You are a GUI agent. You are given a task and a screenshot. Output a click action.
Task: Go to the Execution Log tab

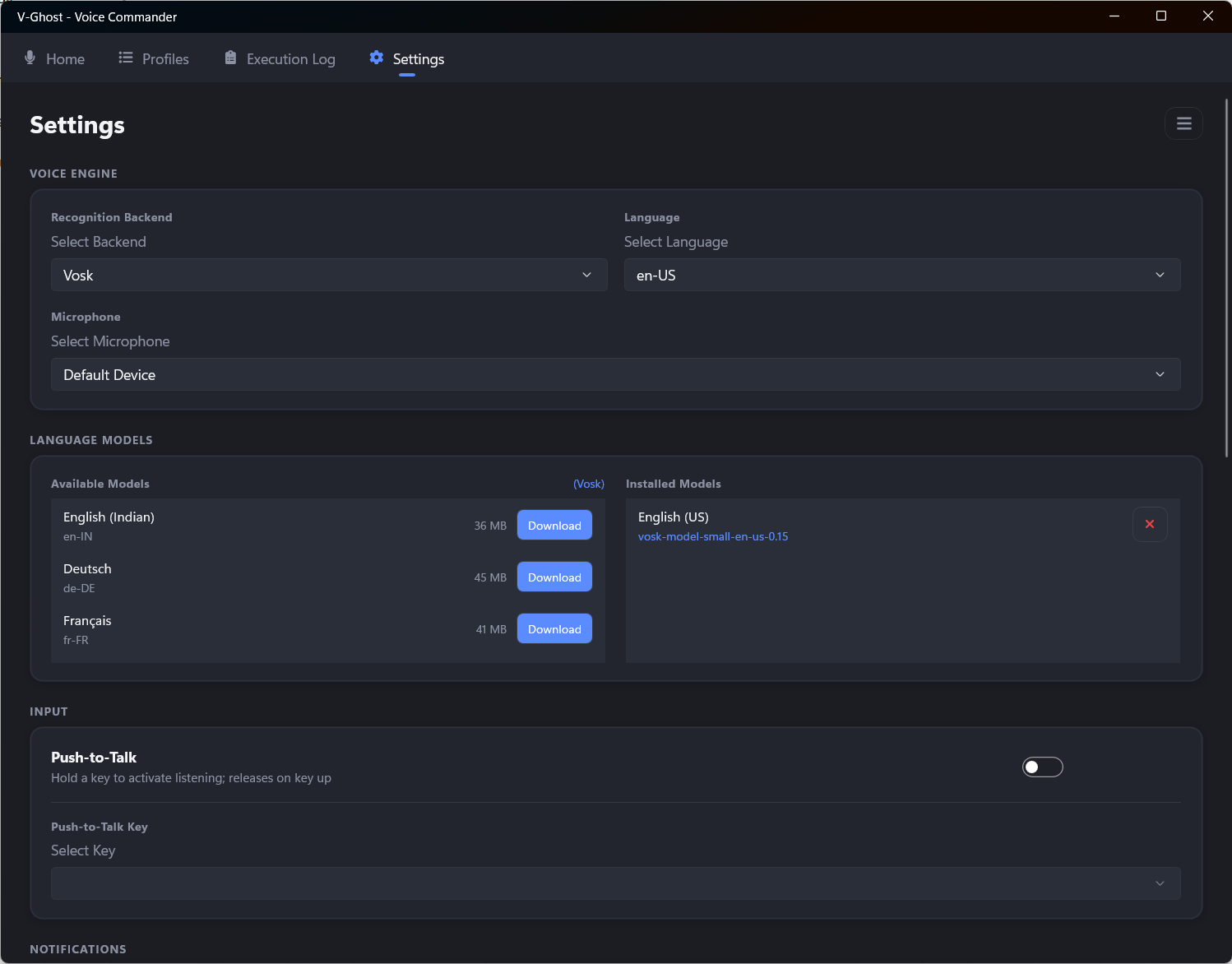290,59
